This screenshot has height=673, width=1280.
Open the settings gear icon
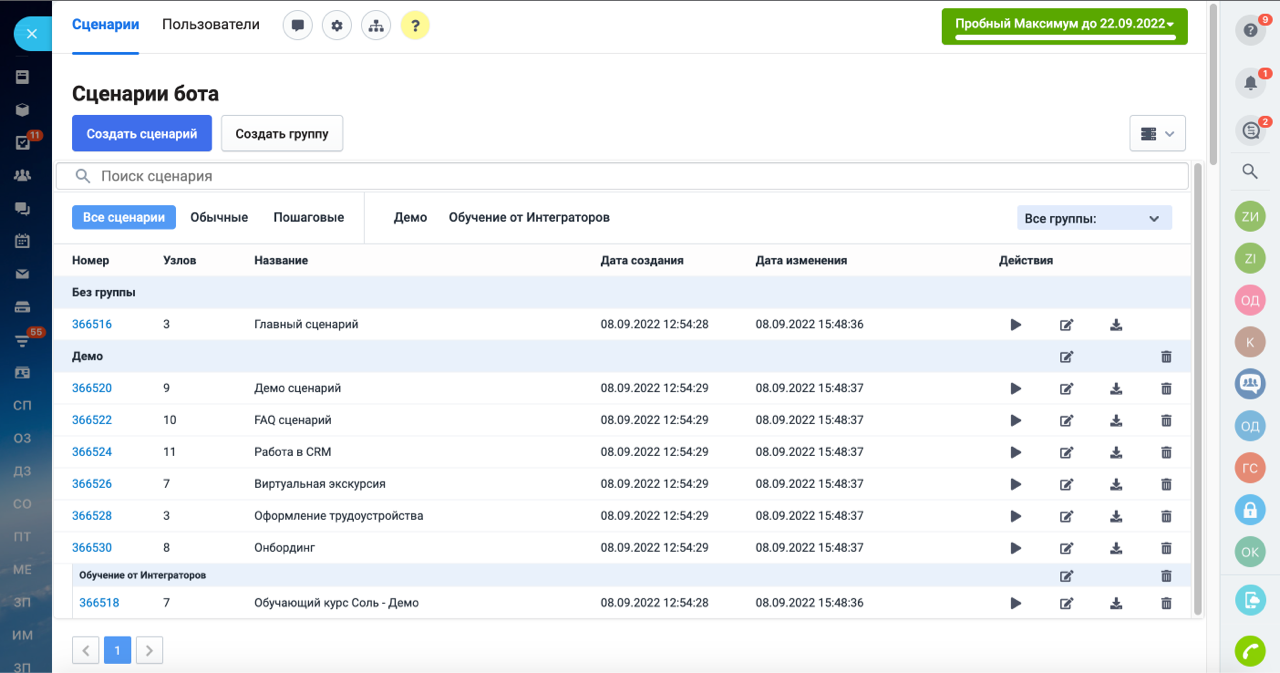(337, 26)
